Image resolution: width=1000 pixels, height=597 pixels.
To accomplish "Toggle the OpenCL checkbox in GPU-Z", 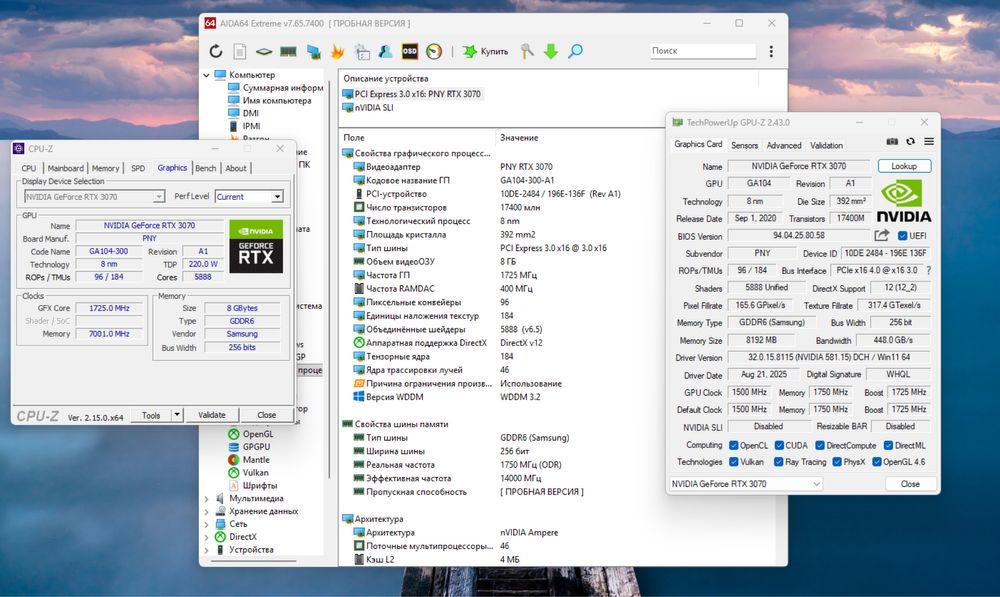I will 733,445.
